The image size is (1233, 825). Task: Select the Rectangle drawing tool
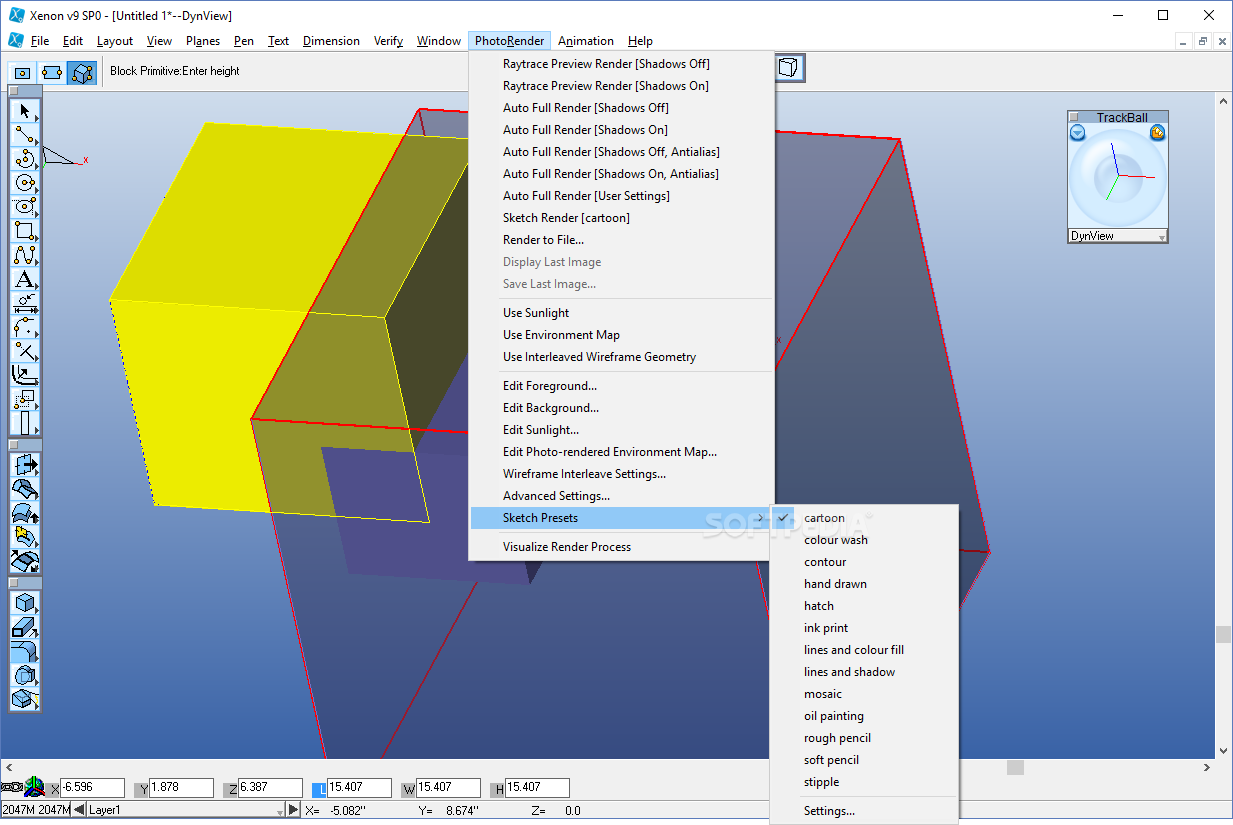tap(25, 230)
